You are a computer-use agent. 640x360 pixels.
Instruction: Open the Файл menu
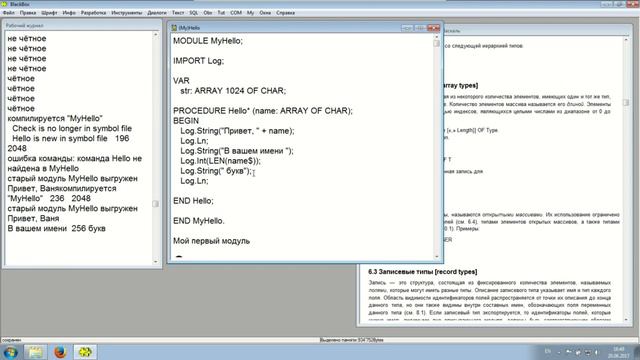(9, 13)
